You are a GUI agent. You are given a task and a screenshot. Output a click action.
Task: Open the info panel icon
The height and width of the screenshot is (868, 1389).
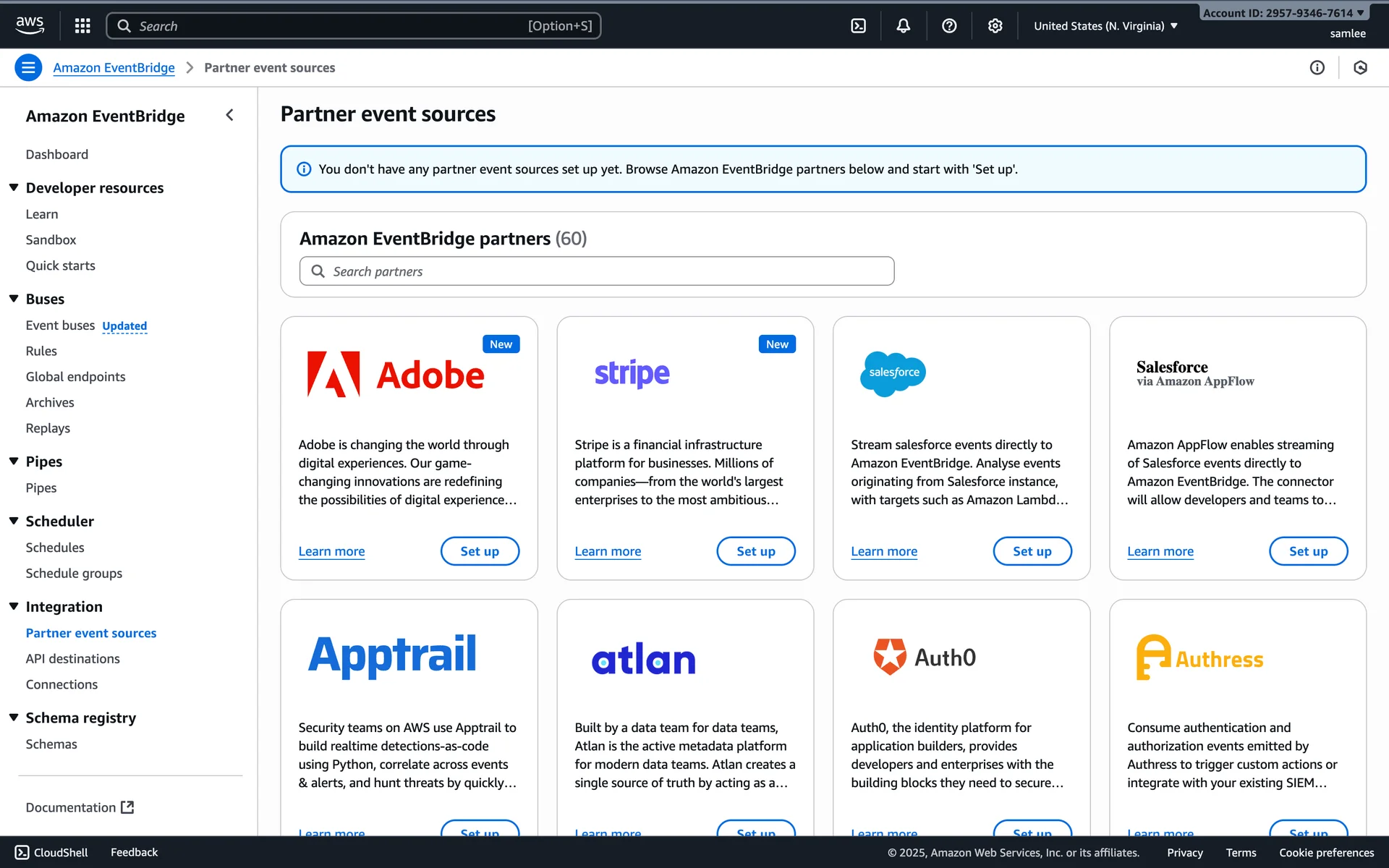1317,68
